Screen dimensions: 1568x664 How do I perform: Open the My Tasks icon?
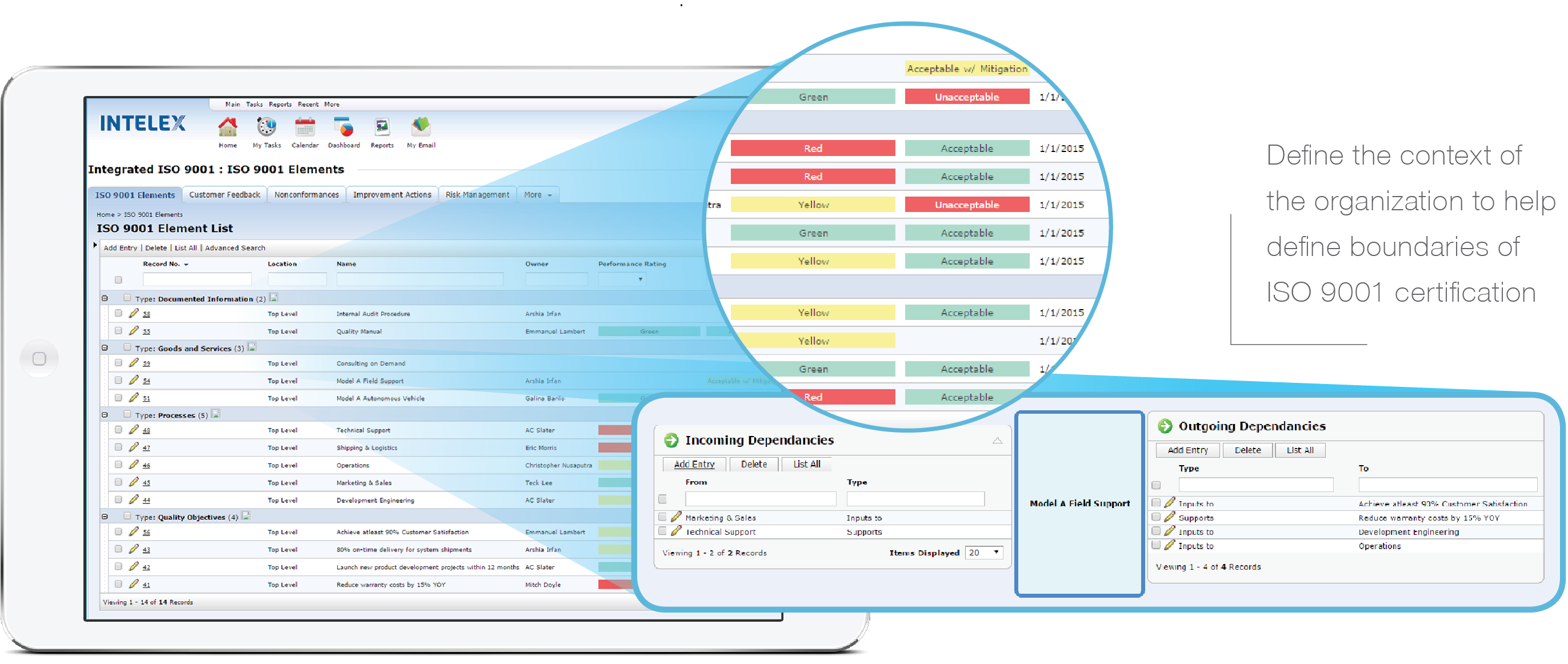tap(267, 128)
